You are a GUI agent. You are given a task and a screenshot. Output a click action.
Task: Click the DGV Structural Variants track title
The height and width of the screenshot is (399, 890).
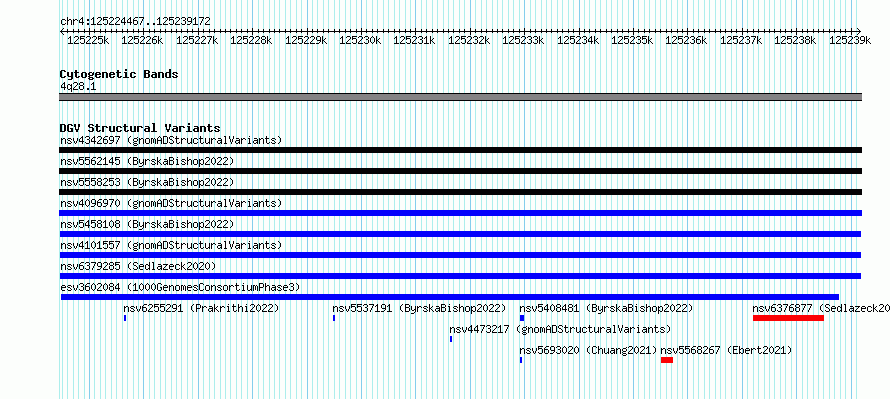pos(140,128)
